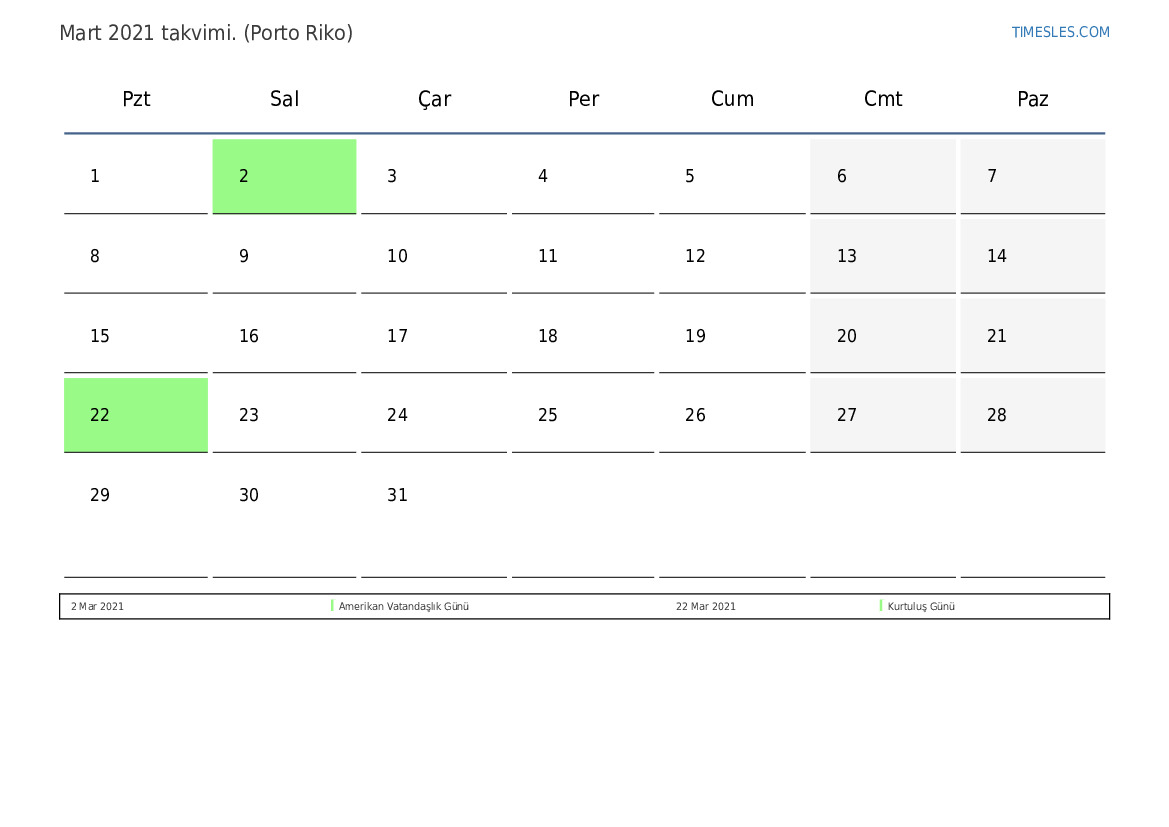Select Saturday March 6 cell
The image size is (1169, 827).
pos(883,176)
